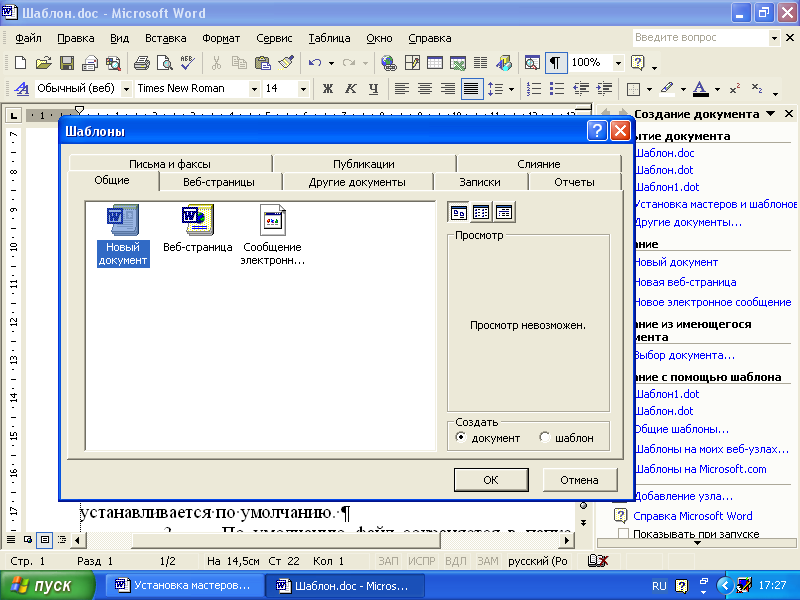Confirm with the OK button
This screenshot has height=600, width=800.
coord(491,480)
